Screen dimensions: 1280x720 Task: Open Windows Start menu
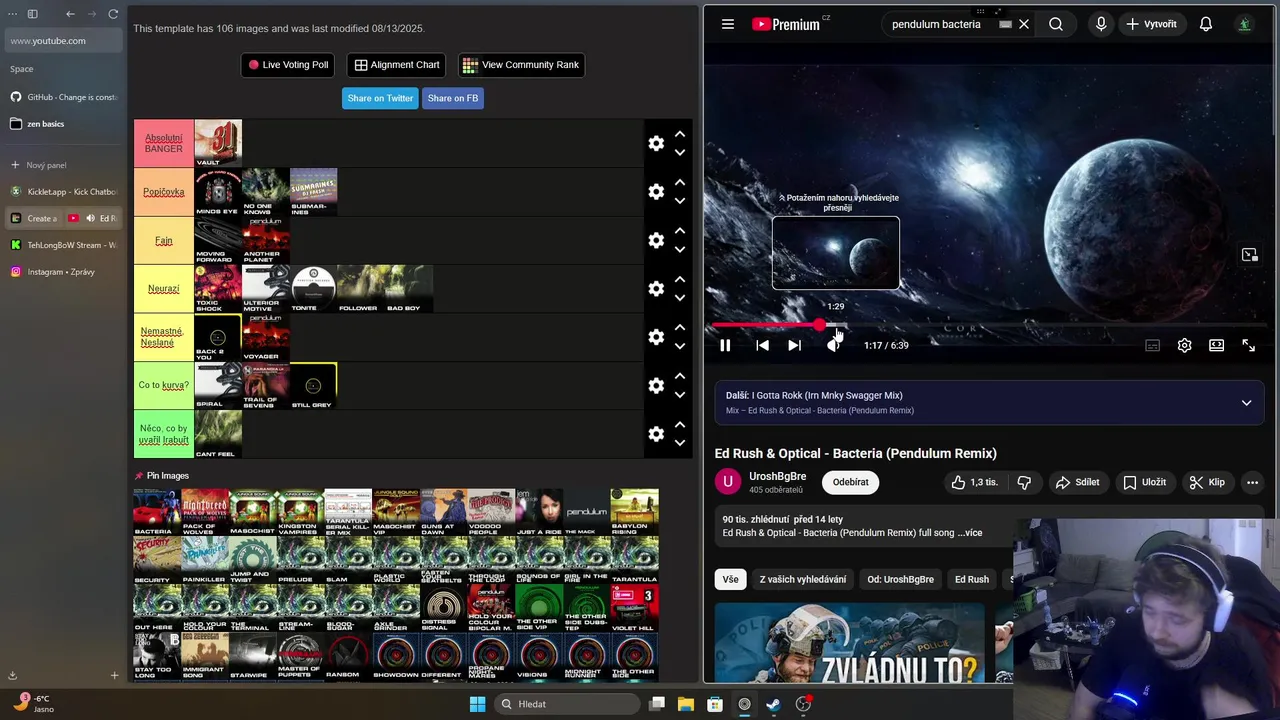tap(477, 704)
